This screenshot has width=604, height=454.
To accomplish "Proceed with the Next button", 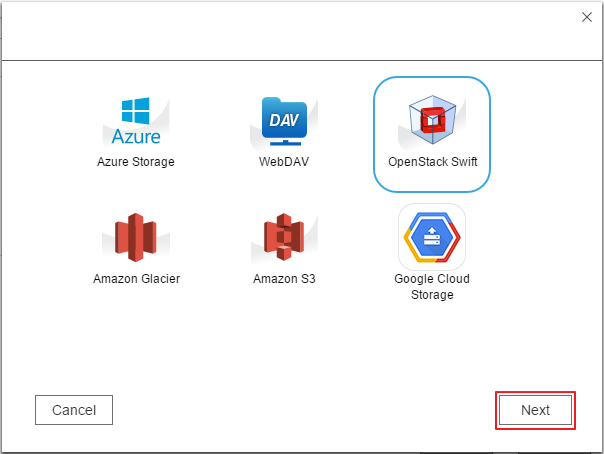I will tap(535, 410).
